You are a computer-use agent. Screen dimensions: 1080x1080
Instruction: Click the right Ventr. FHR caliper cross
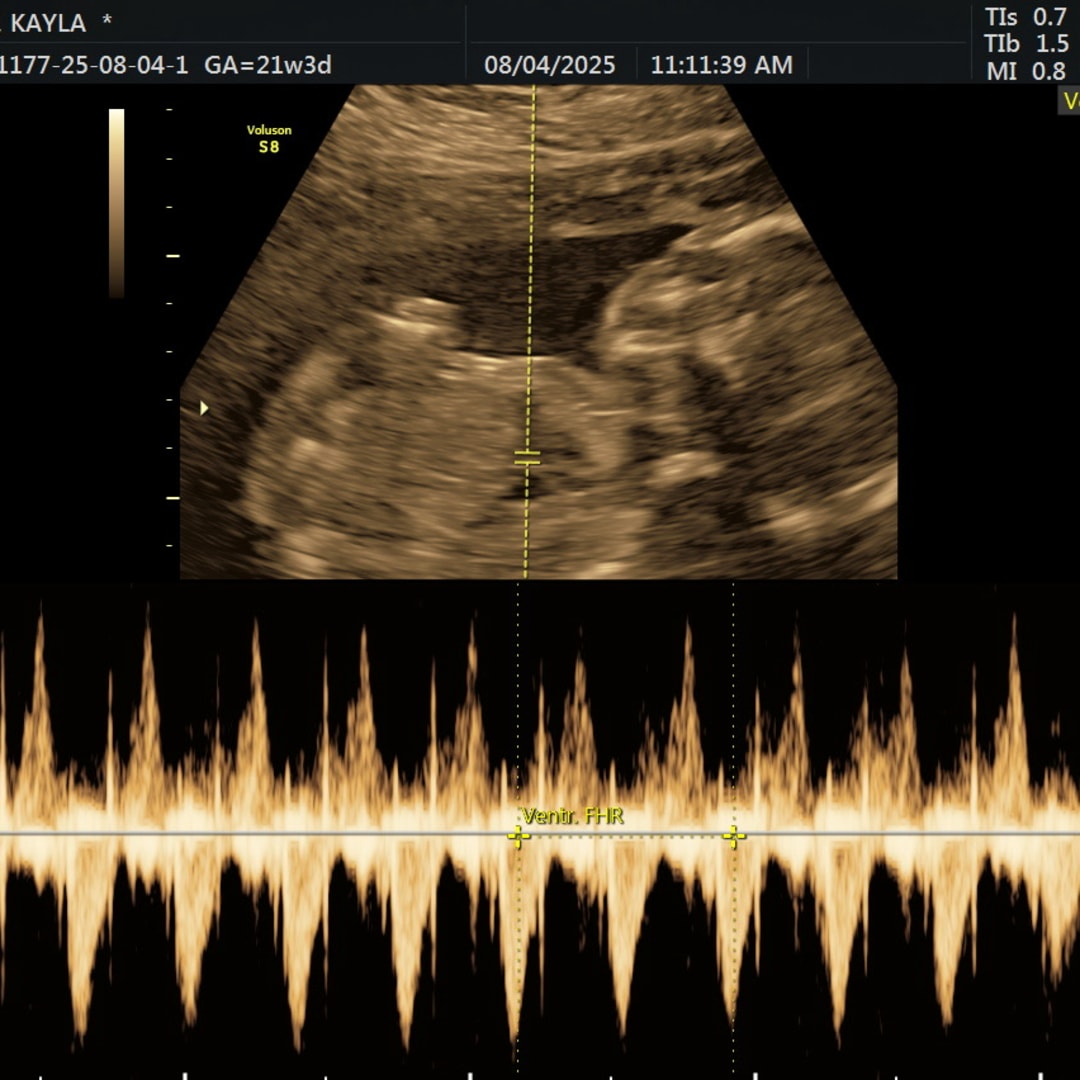[x=734, y=837]
